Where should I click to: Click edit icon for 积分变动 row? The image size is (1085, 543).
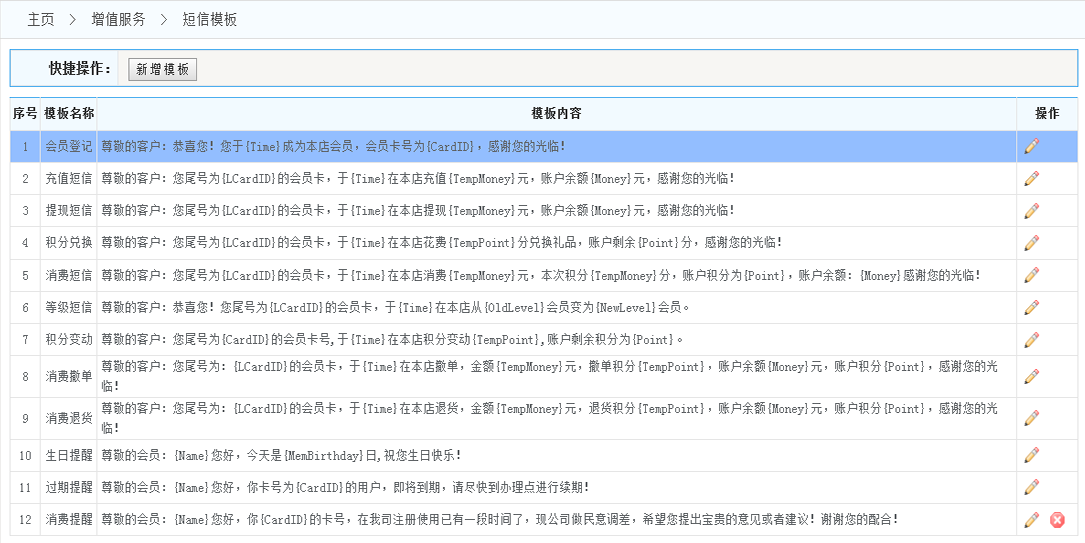(1032, 340)
